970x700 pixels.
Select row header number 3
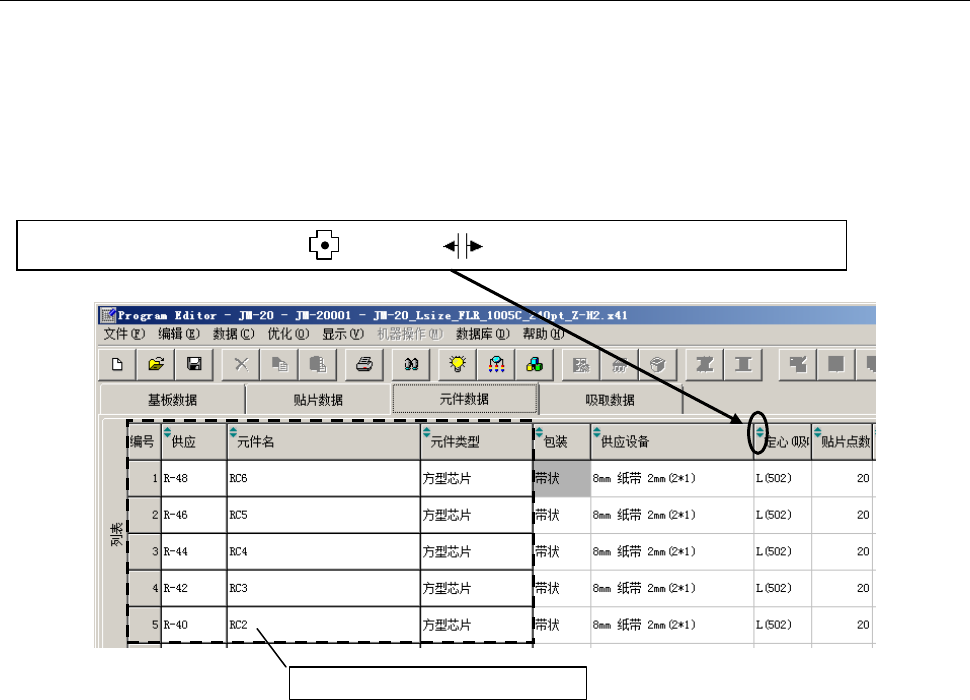[144, 551]
